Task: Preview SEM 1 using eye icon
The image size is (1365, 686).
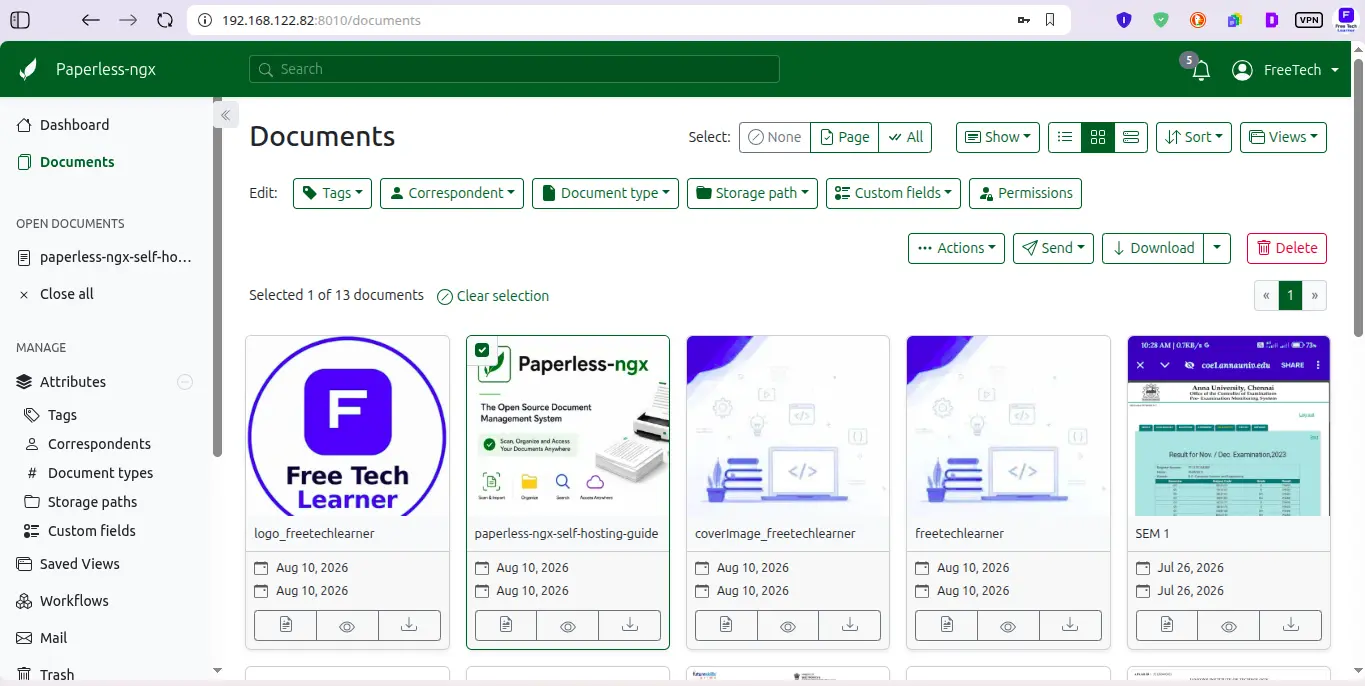Action: (1229, 625)
